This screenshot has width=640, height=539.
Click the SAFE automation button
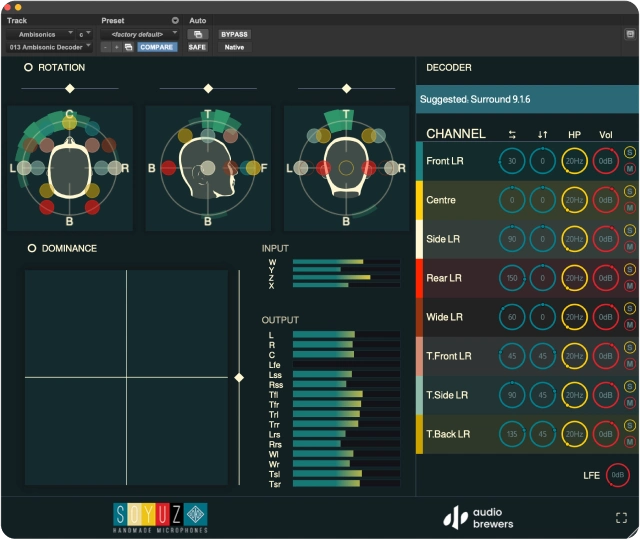click(197, 47)
